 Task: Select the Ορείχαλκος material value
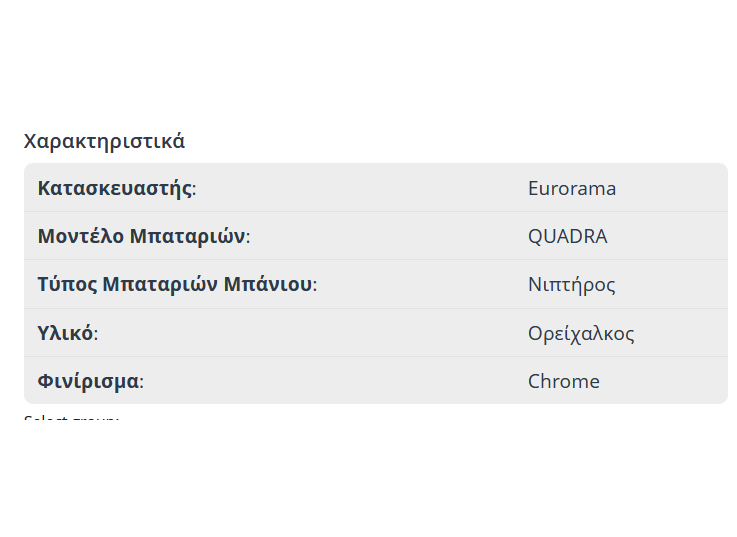click(580, 333)
